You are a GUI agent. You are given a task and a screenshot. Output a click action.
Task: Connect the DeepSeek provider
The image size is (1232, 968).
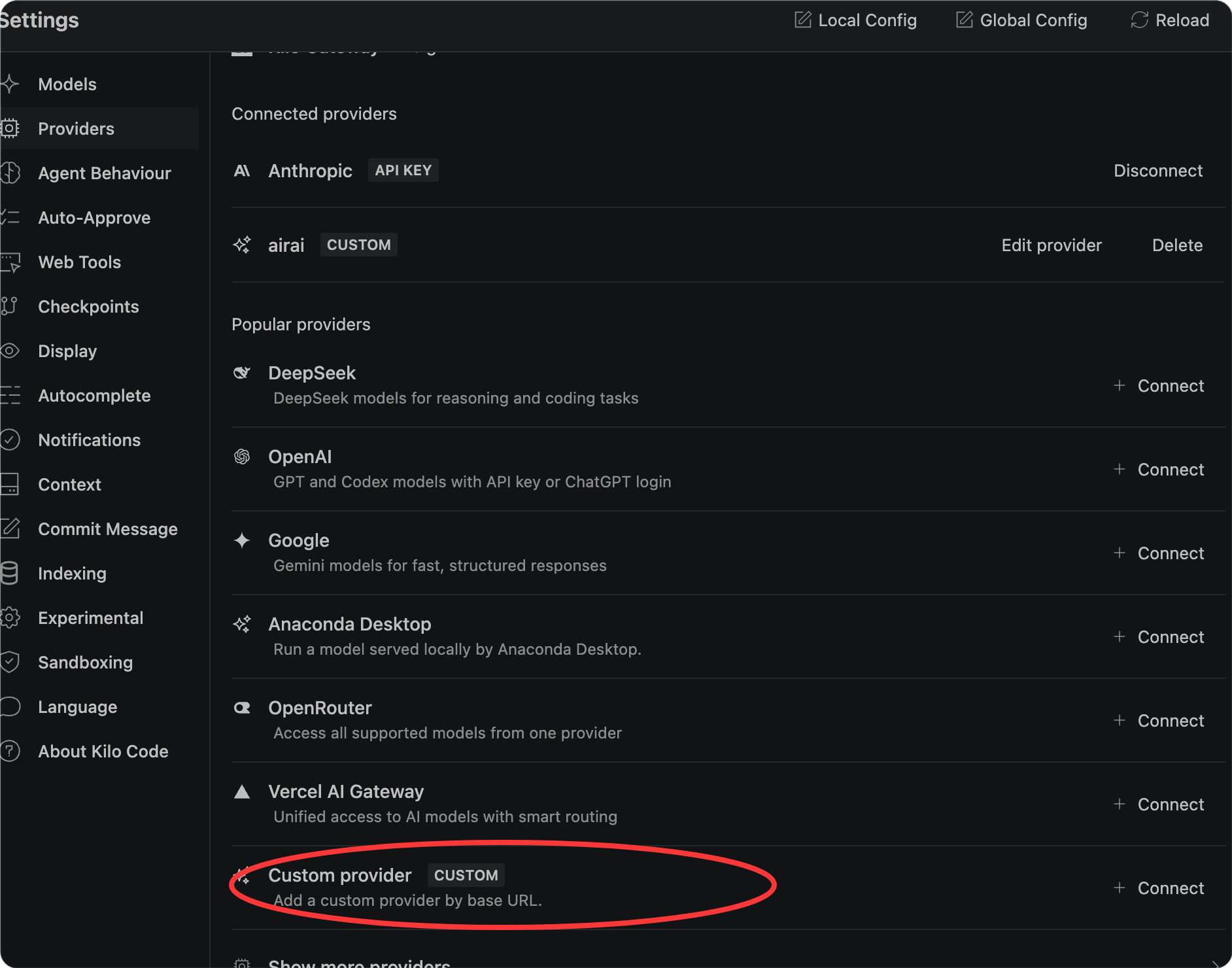pos(1159,386)
